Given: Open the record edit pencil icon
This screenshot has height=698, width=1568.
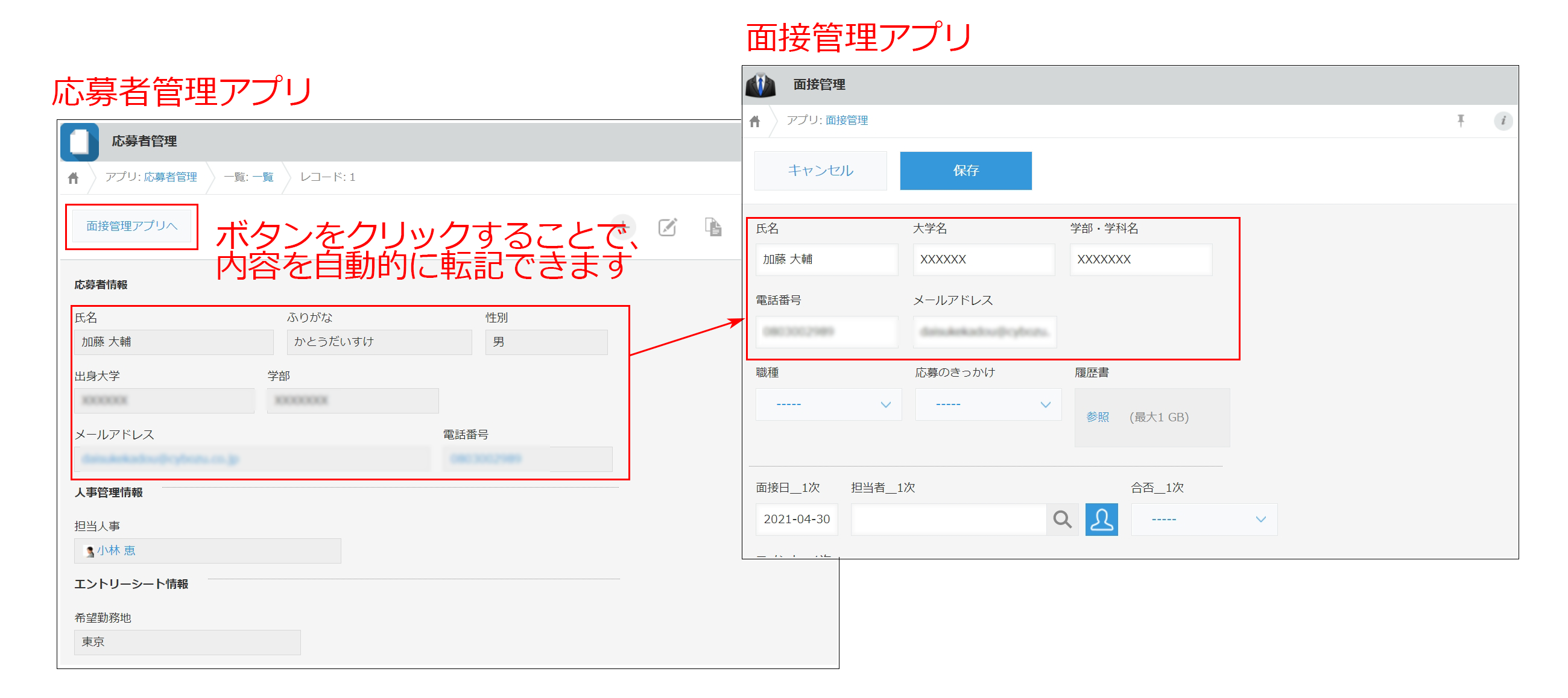Looking at the screenshot, I should pyautogui.click(x=667, y=227).
